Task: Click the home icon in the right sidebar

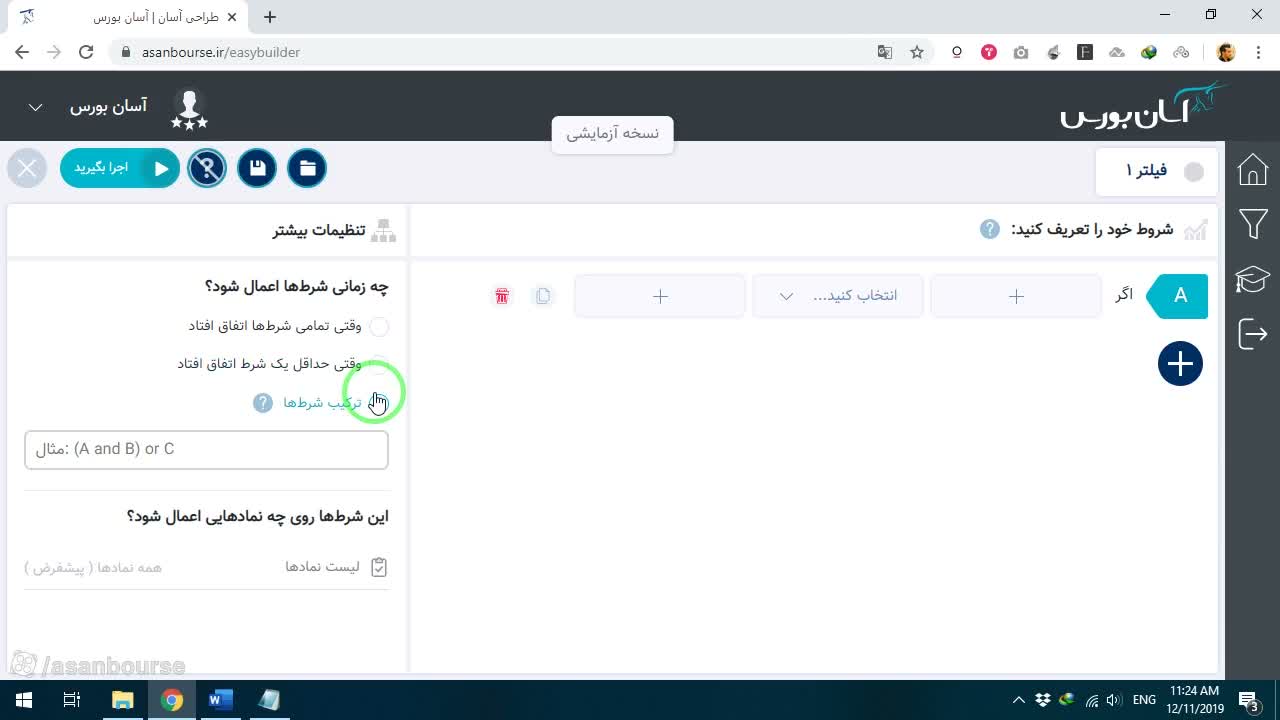Action: (1253, 170)
